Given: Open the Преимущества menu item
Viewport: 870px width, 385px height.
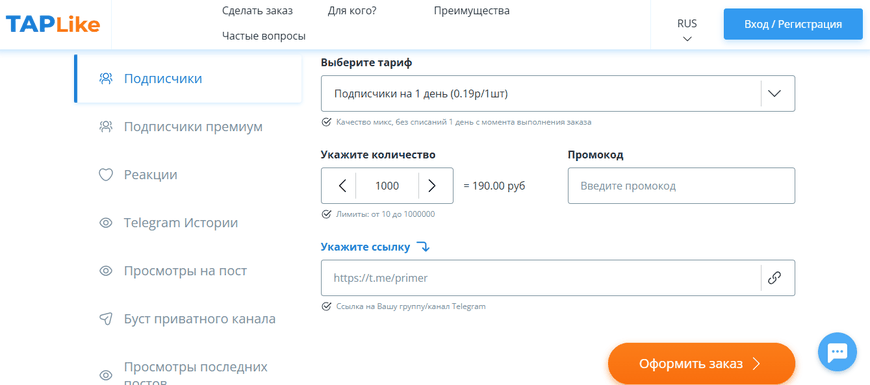Looking at the screenshot, I should point(472,11).
